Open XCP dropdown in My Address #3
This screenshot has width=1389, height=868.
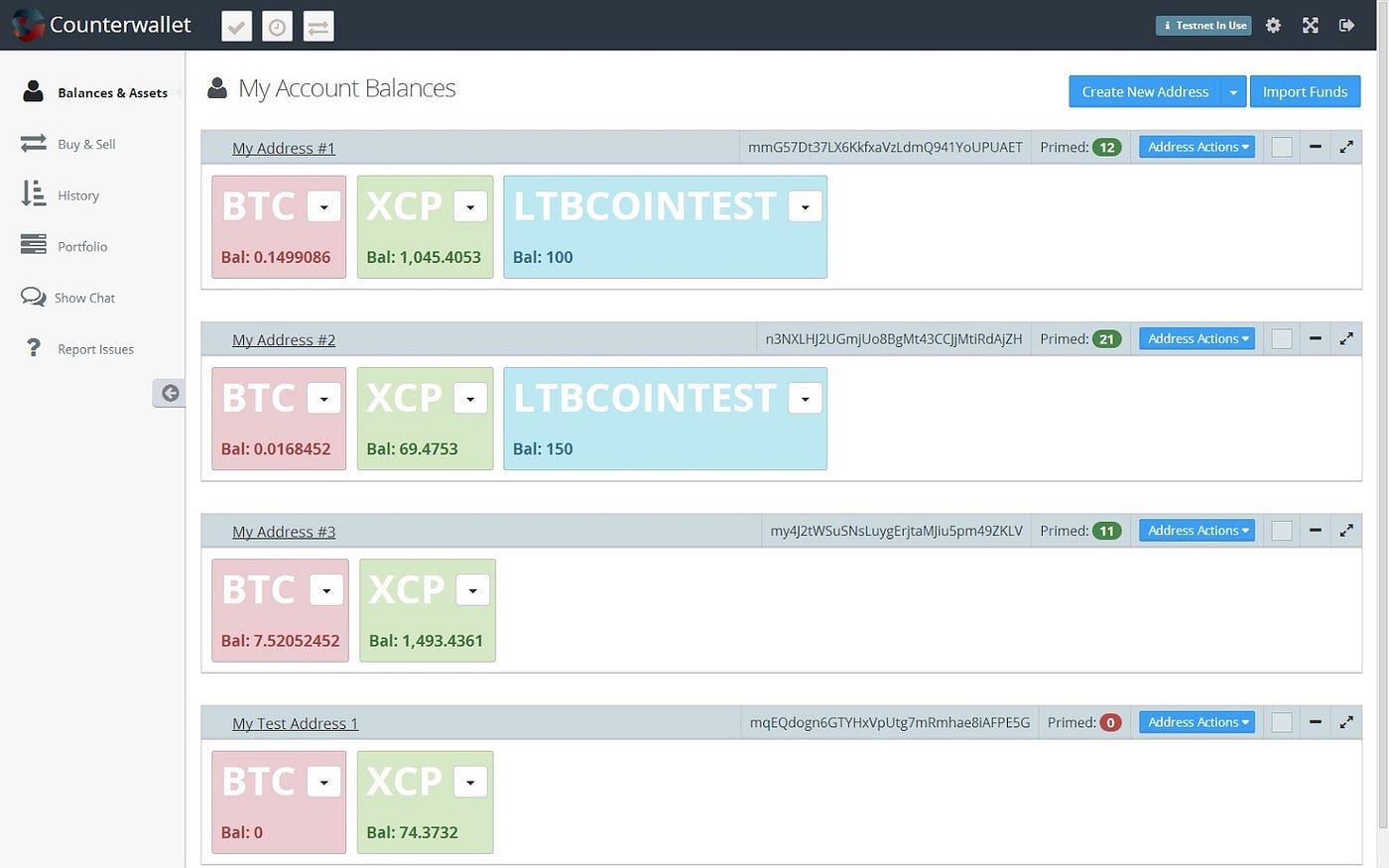tap(472, 590)
